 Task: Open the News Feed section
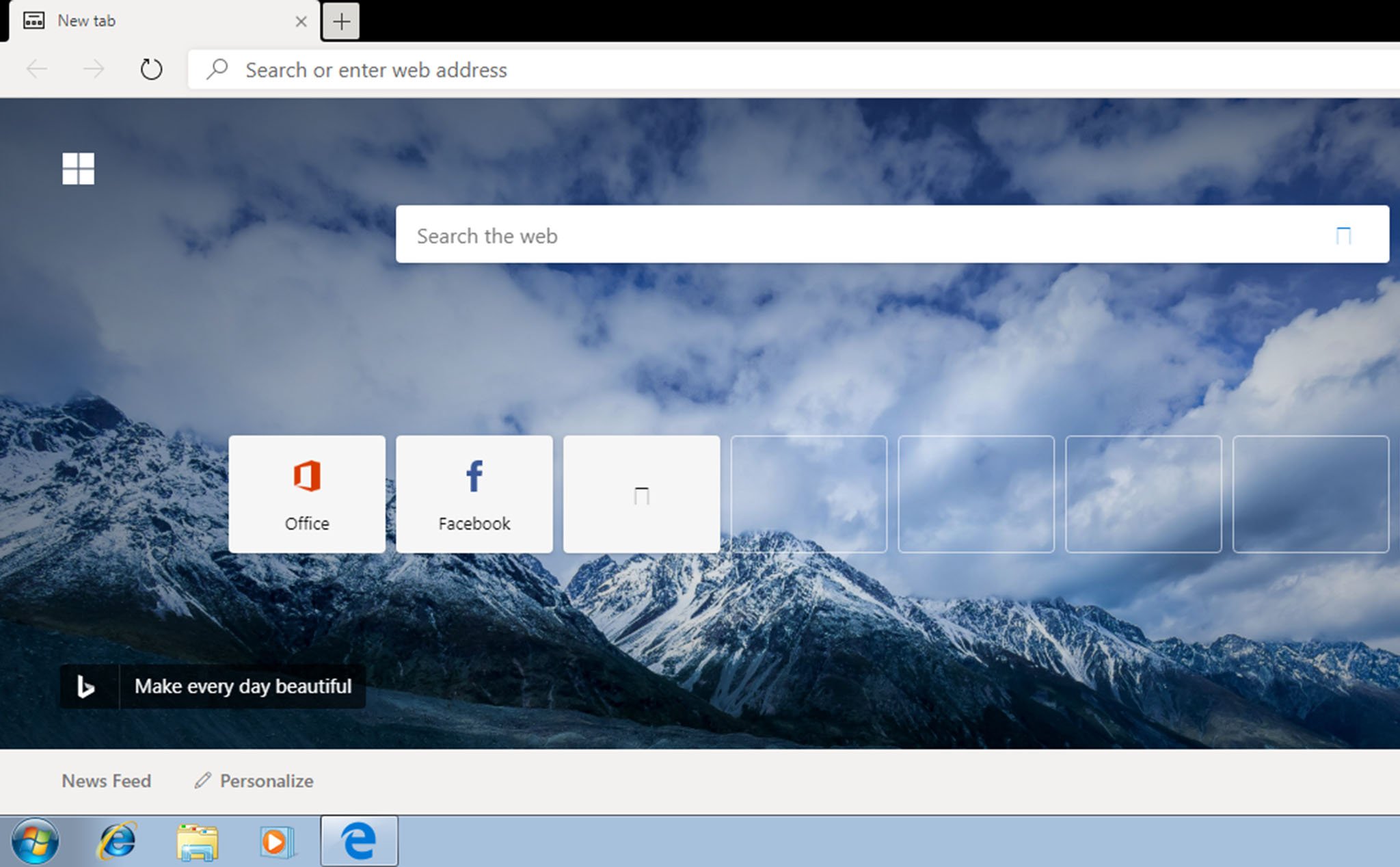(107, 781)
